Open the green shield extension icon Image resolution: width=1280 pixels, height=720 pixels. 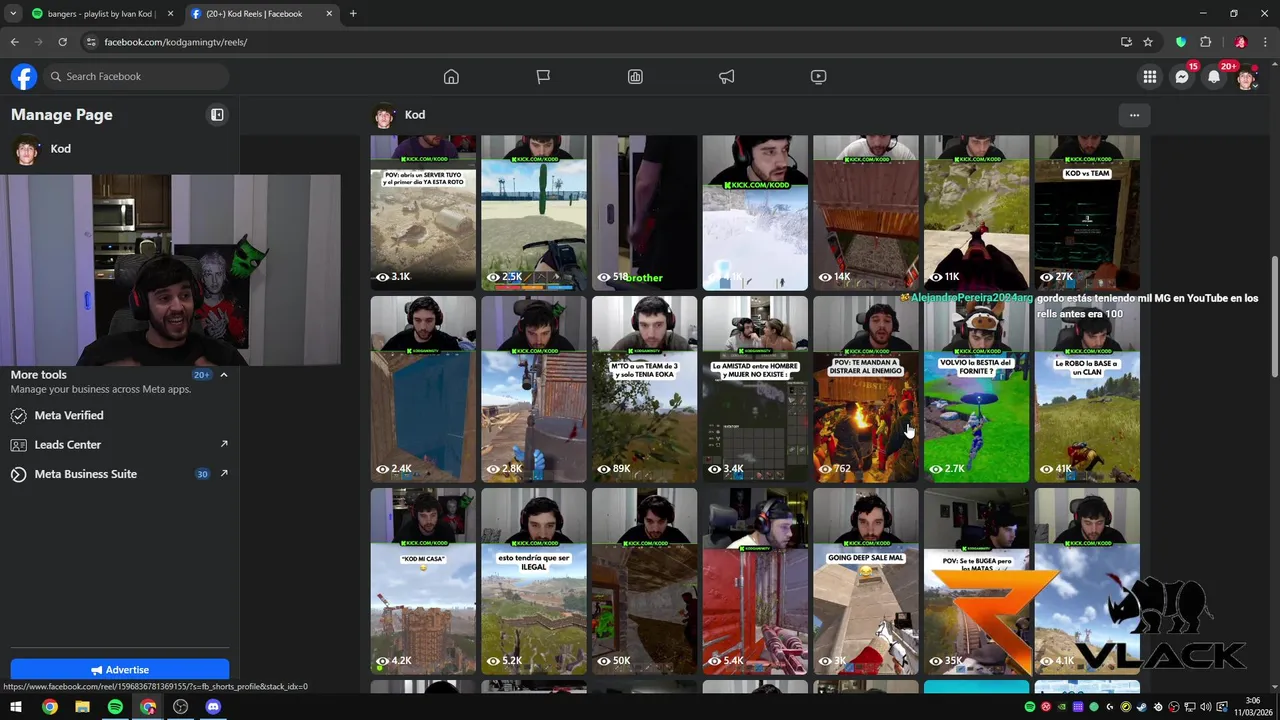[1181, 42]
